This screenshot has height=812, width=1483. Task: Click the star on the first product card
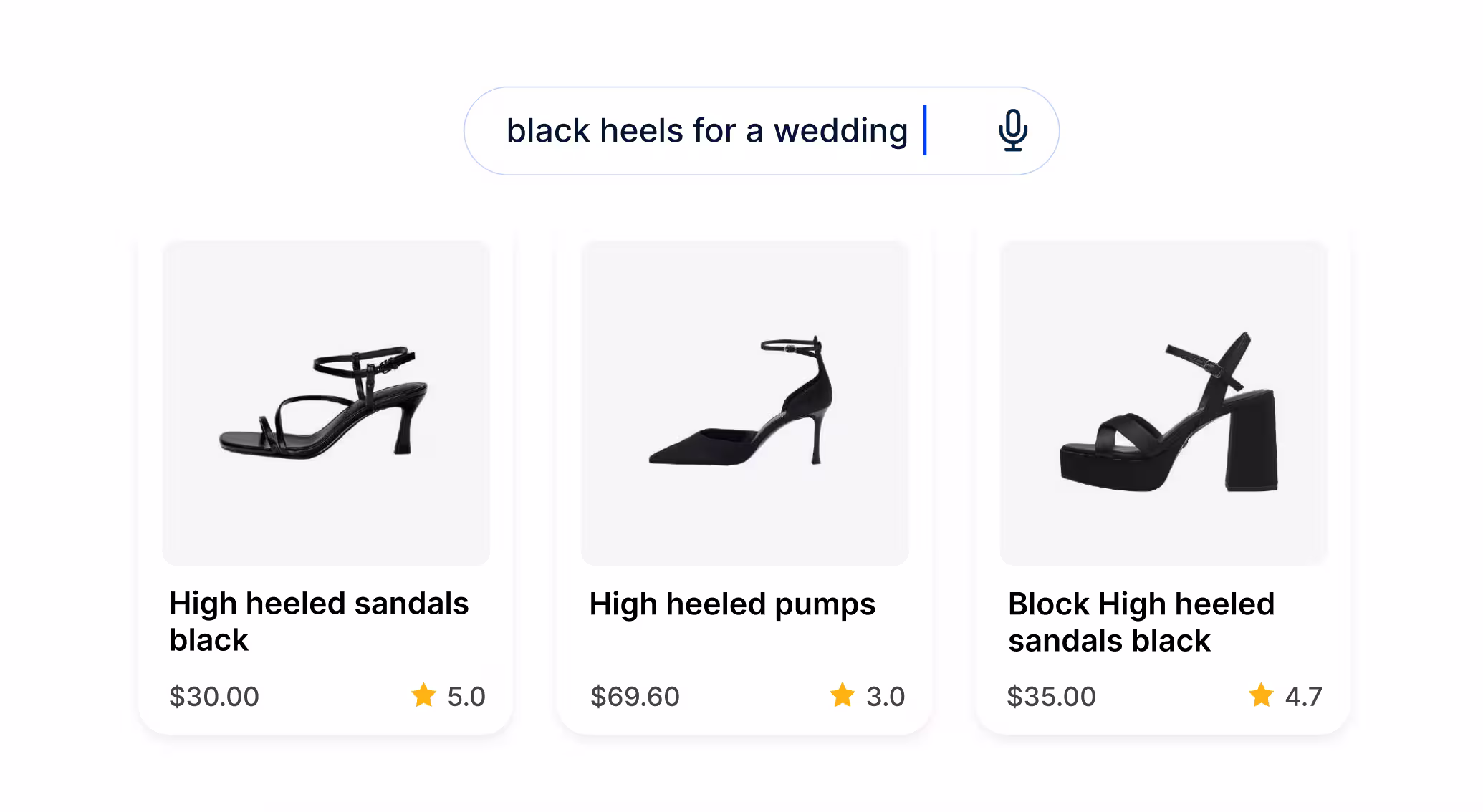pyautogui.click(x=423, y=695)
